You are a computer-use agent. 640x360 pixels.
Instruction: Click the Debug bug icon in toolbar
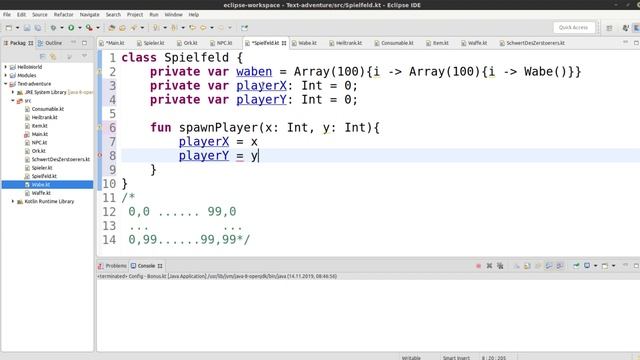(53, 28)
